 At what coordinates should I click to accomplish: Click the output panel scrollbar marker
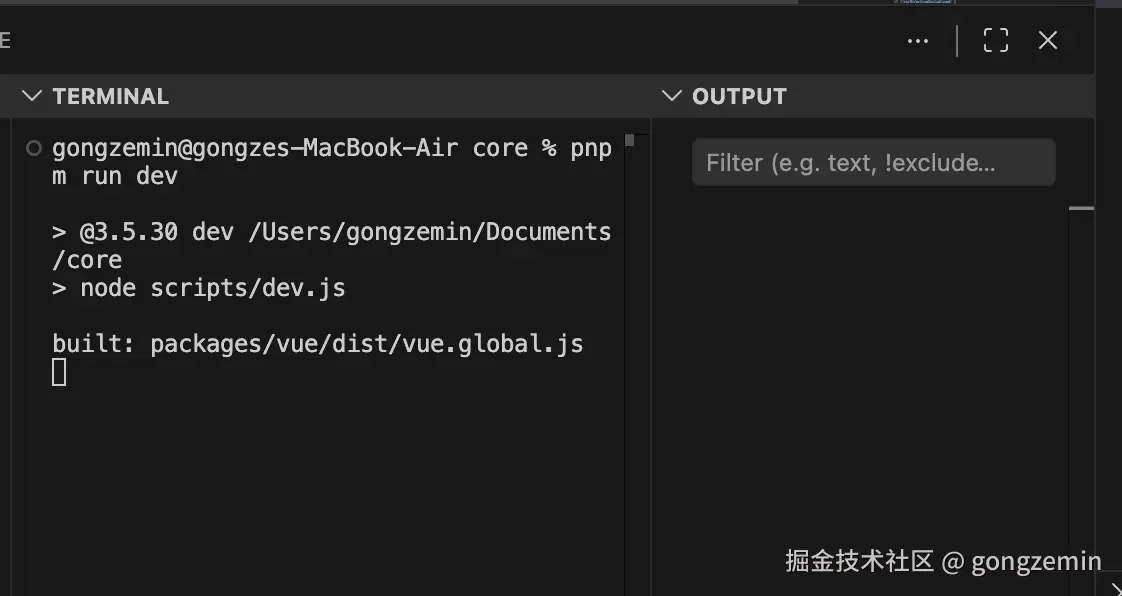(x=1081, y=208)
